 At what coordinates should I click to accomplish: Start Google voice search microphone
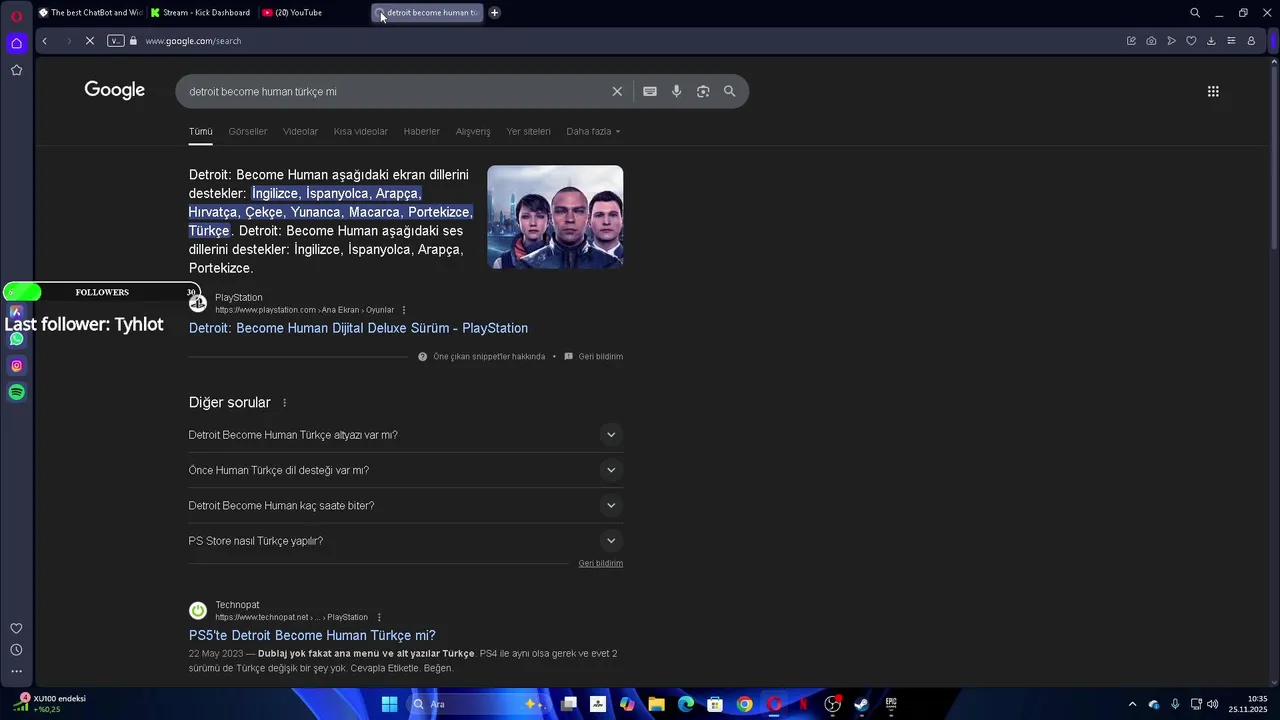pos(677,91)
